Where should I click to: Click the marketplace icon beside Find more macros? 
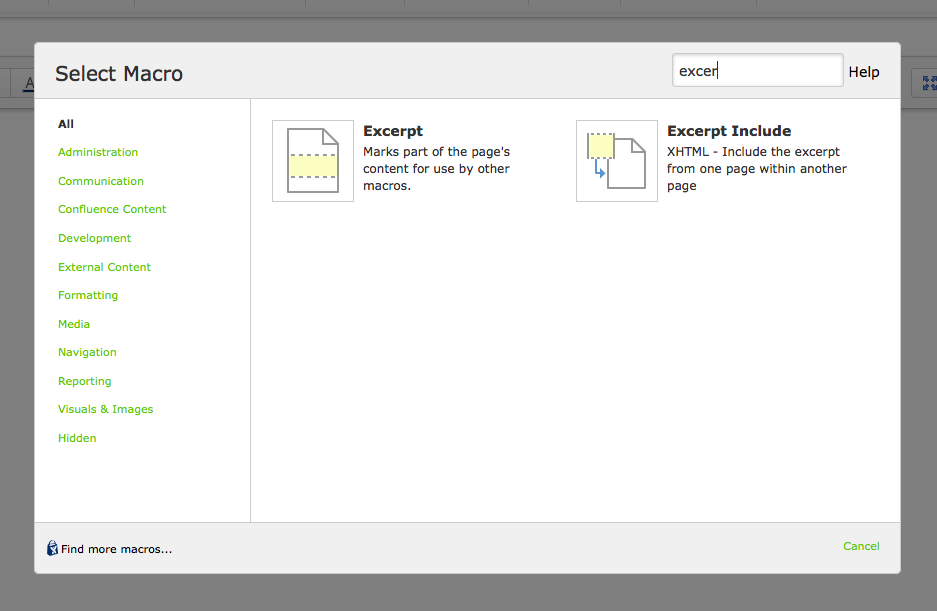52,548
